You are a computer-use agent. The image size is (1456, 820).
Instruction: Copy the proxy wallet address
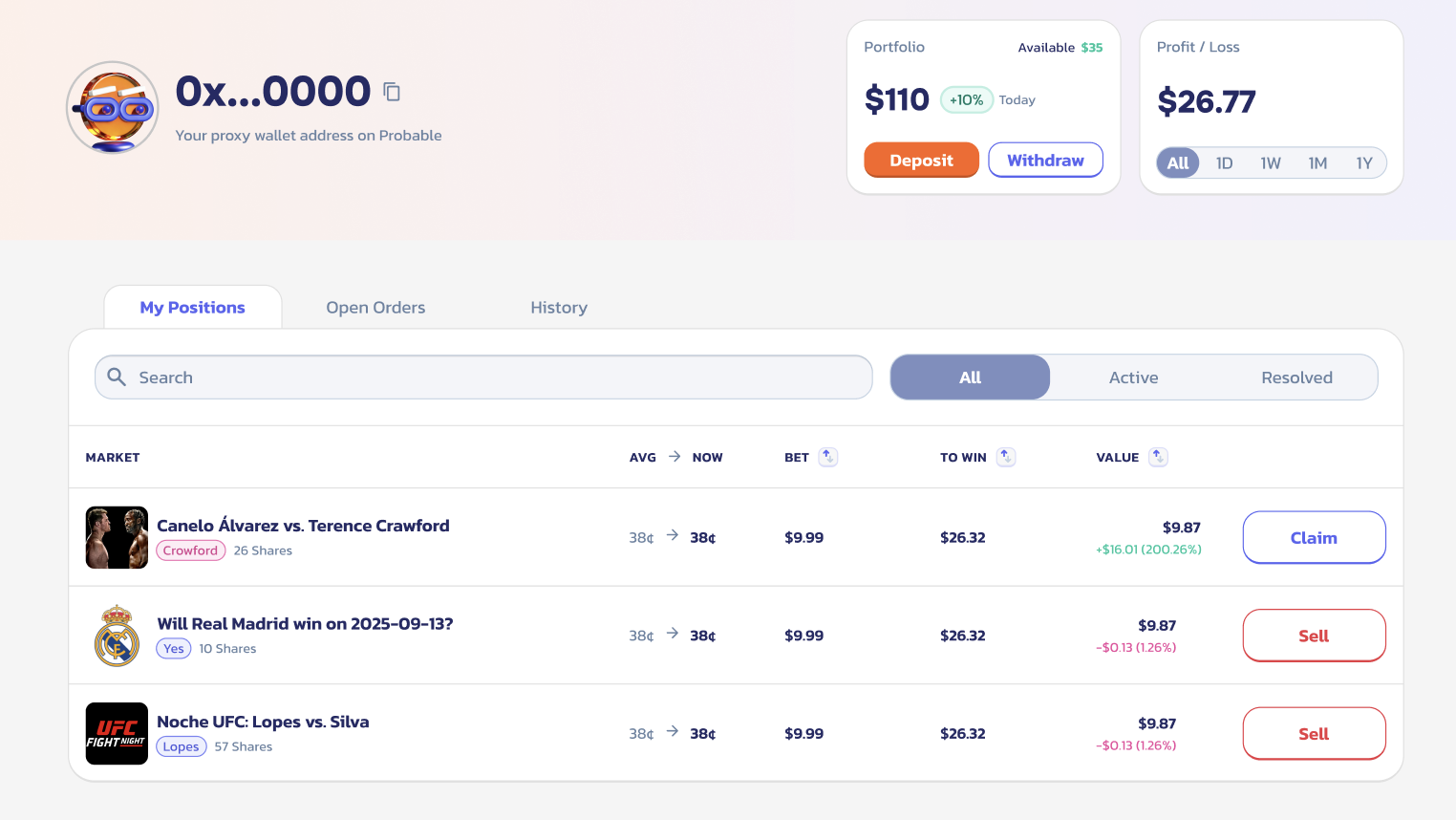click(392, 92)
